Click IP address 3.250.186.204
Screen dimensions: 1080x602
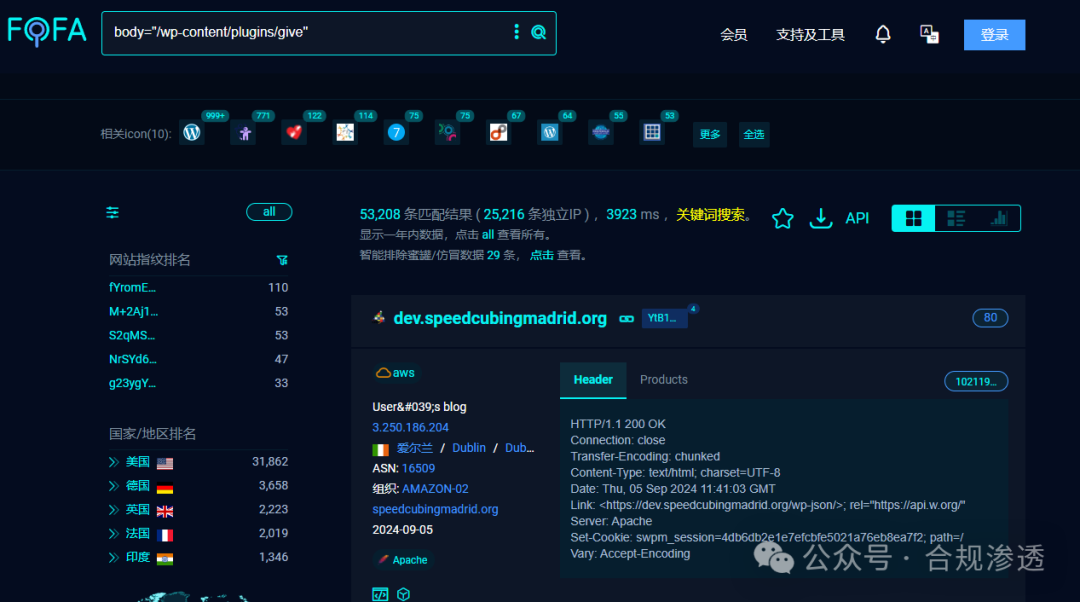tap(411, 428)
